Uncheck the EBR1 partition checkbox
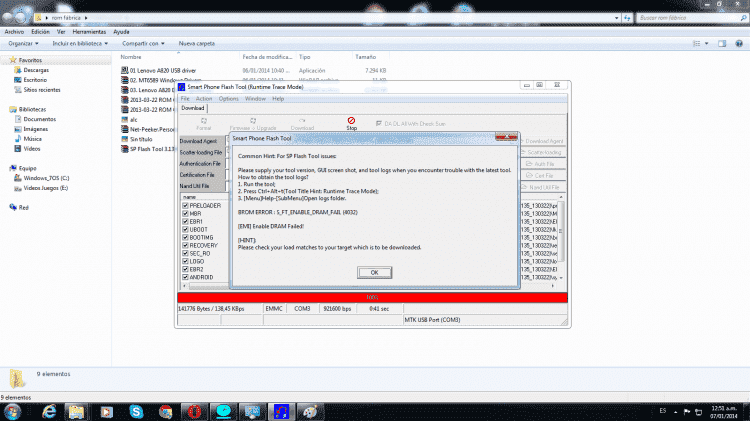Viewport: 750px width, 421px height. pyautogui.click(x=185, y=222)
